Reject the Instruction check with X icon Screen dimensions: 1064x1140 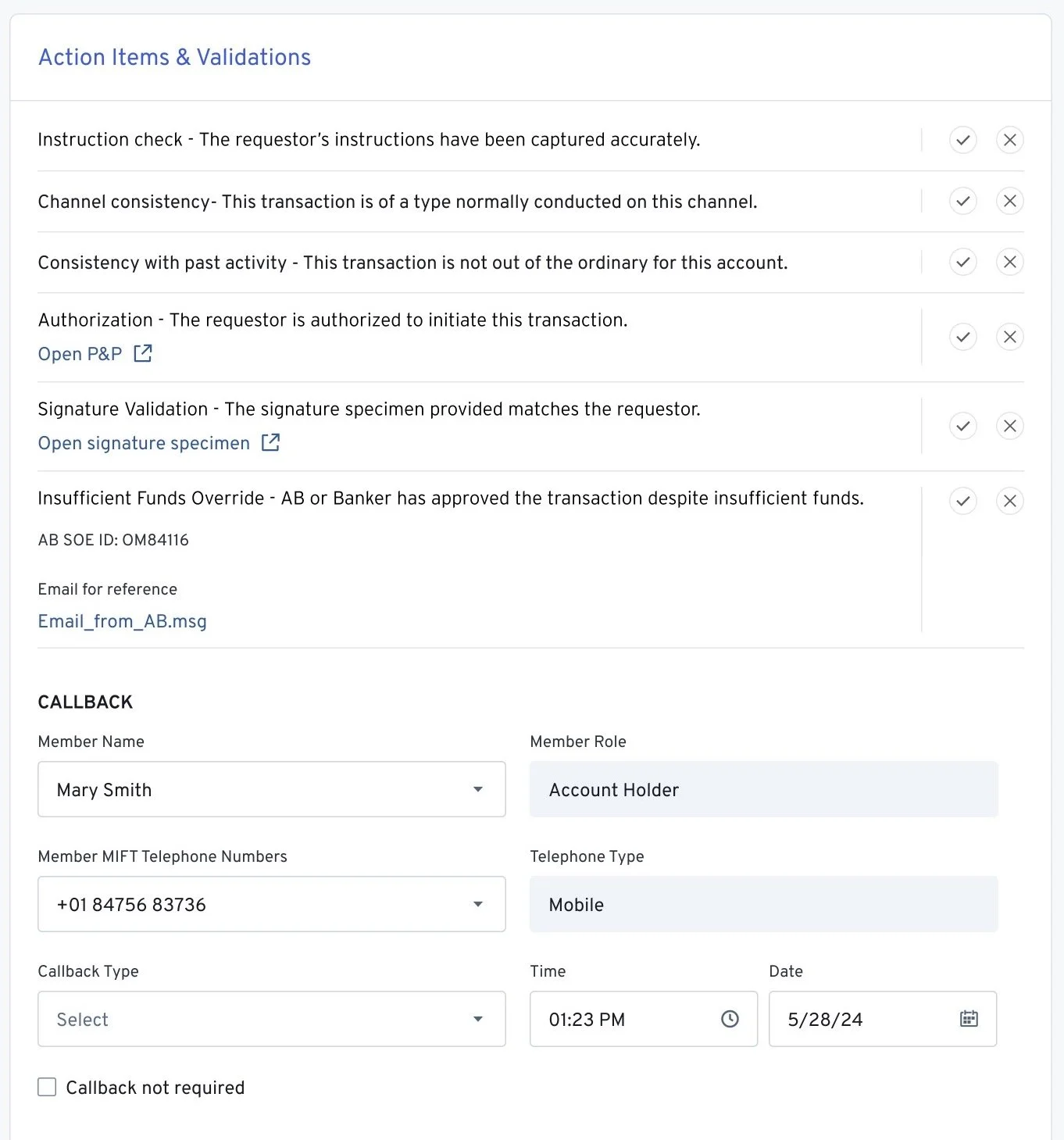pos(1009,140)
